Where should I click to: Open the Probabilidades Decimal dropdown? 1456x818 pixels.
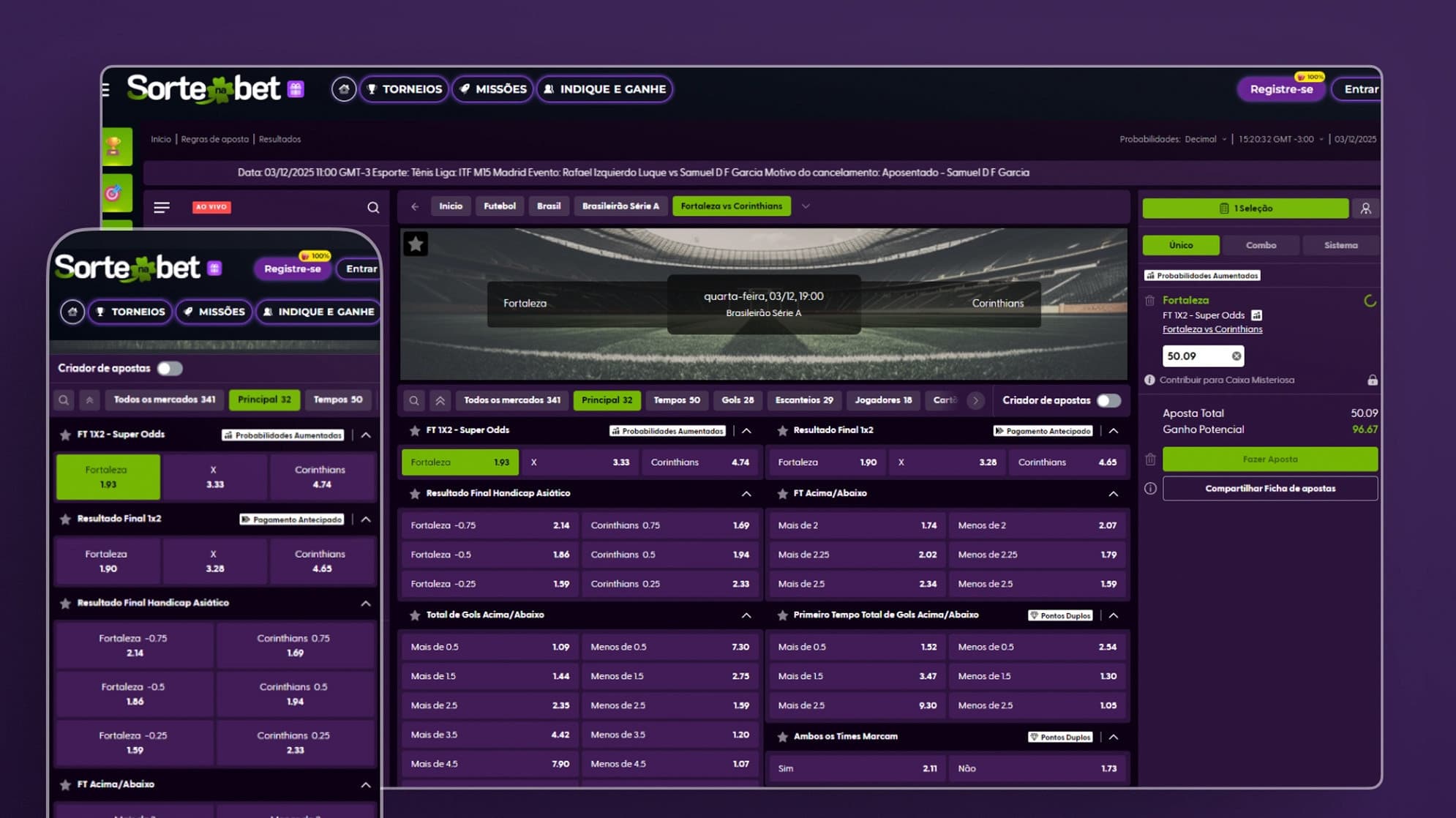[x=1204, y=139]
